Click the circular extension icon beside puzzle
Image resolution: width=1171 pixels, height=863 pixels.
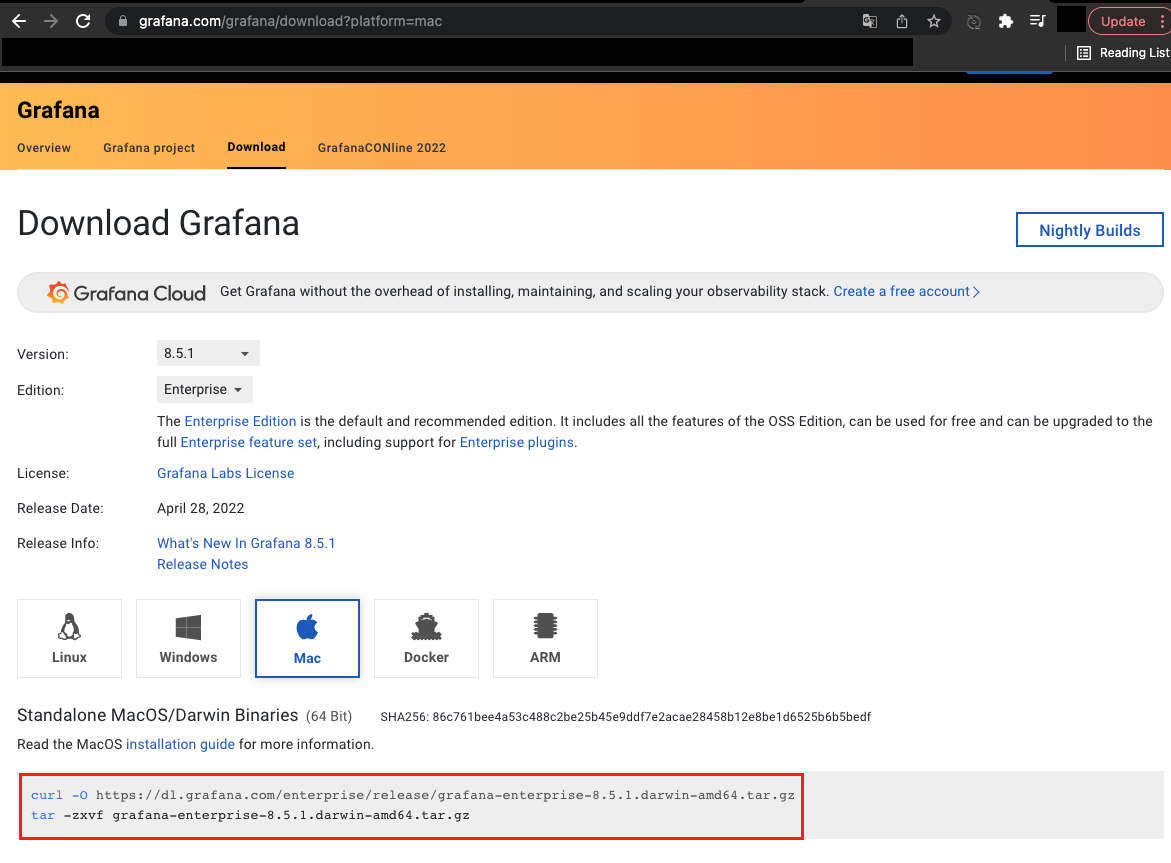point(974,22)
